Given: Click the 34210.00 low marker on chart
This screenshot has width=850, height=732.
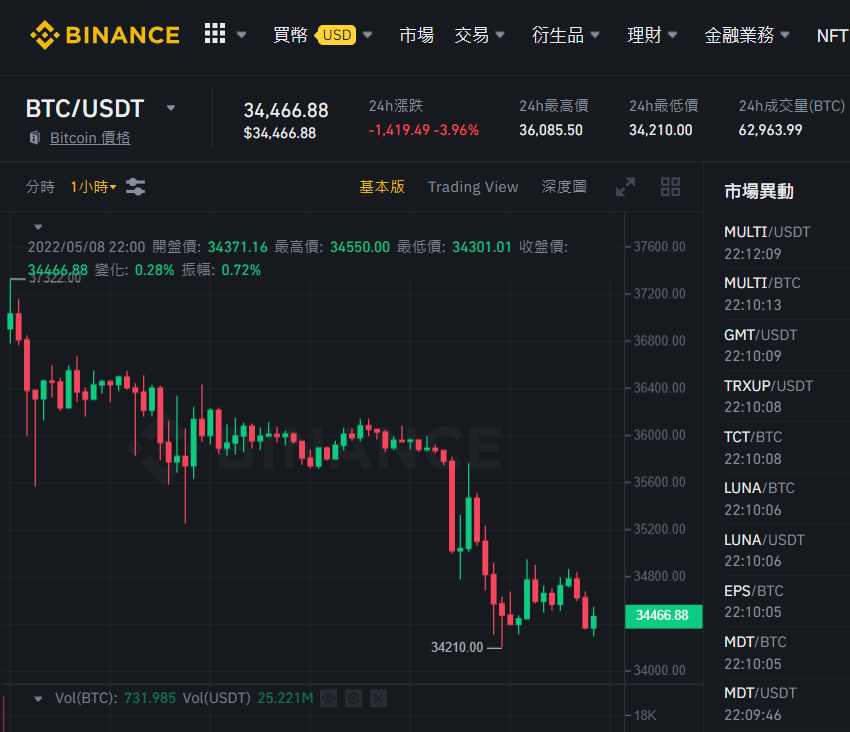Looking at the screenshot, I should click(x=457, y=647).
